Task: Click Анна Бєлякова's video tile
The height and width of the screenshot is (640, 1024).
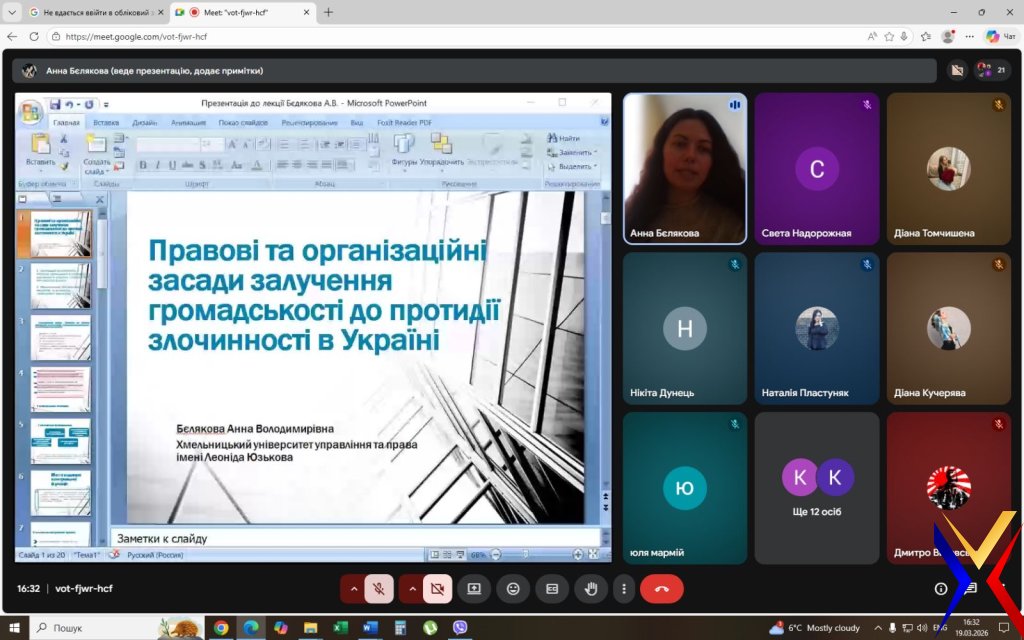Action: coord(684,168)
